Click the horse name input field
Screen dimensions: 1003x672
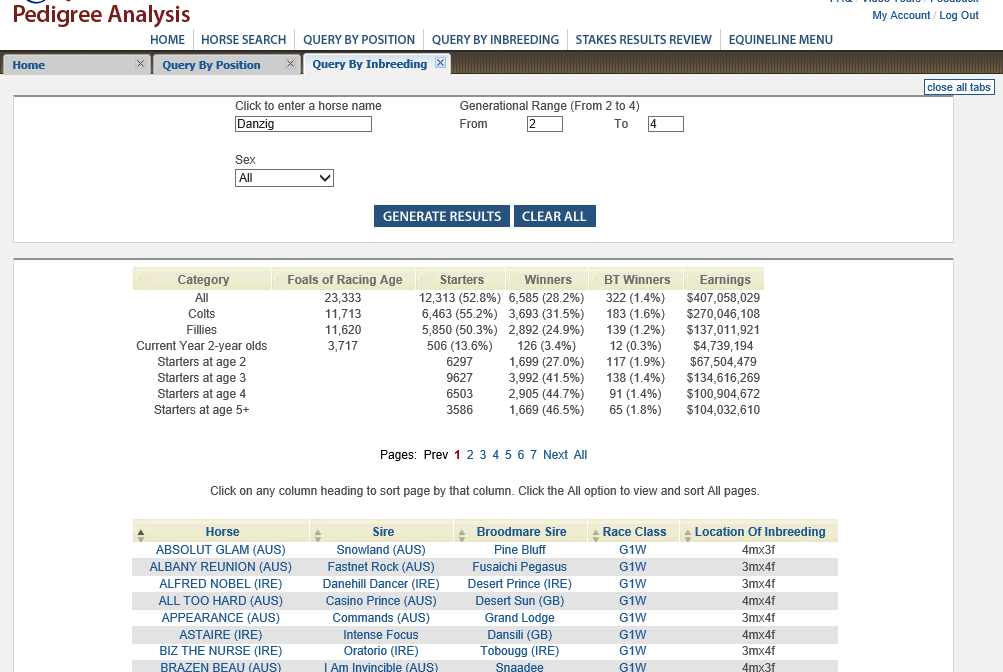click(303, 124)
